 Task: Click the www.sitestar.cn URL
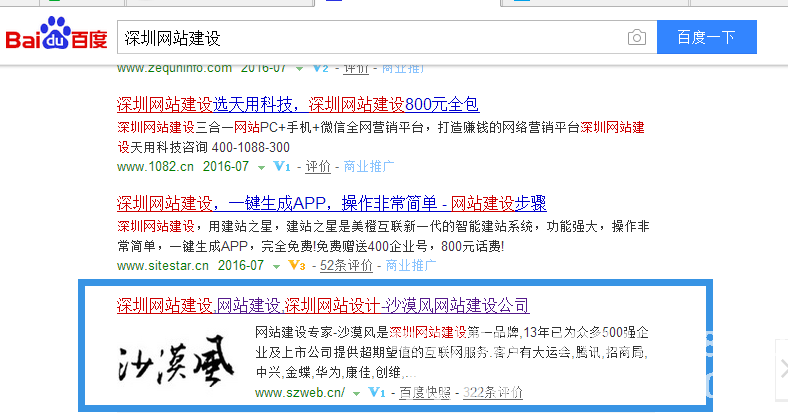tap(163, 266)
